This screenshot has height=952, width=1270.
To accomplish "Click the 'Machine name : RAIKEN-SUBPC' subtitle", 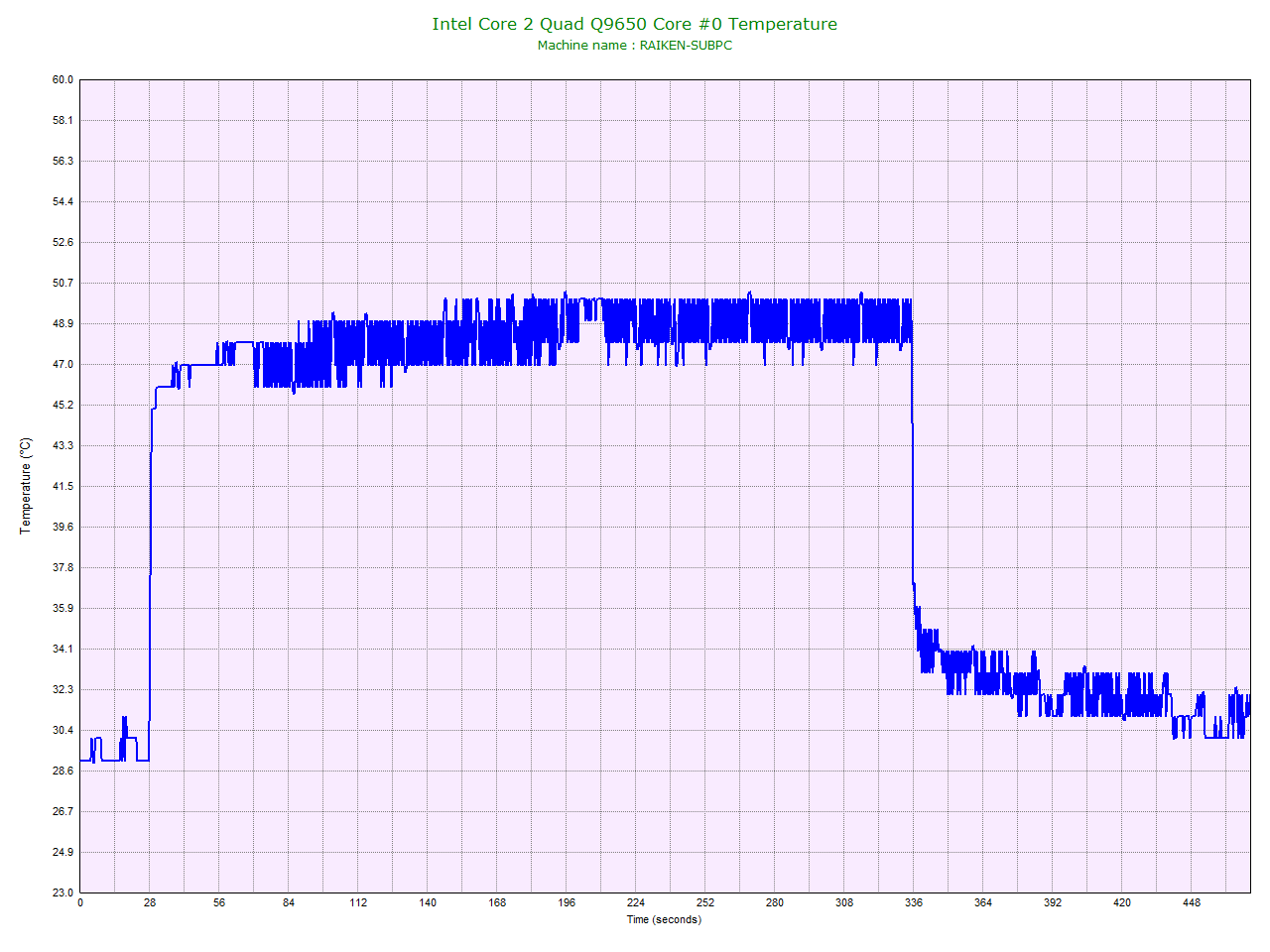I will click(x=634, y=46).
